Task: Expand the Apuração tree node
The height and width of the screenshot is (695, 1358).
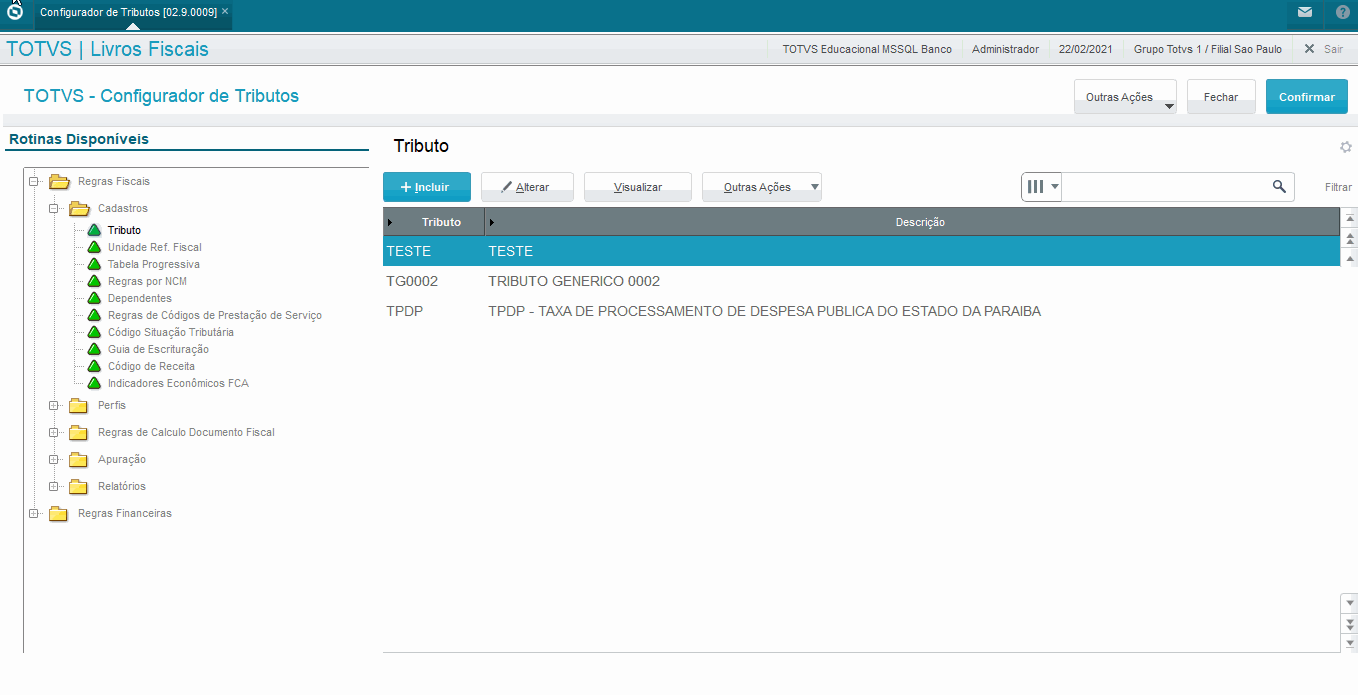Action: [54, 460]
